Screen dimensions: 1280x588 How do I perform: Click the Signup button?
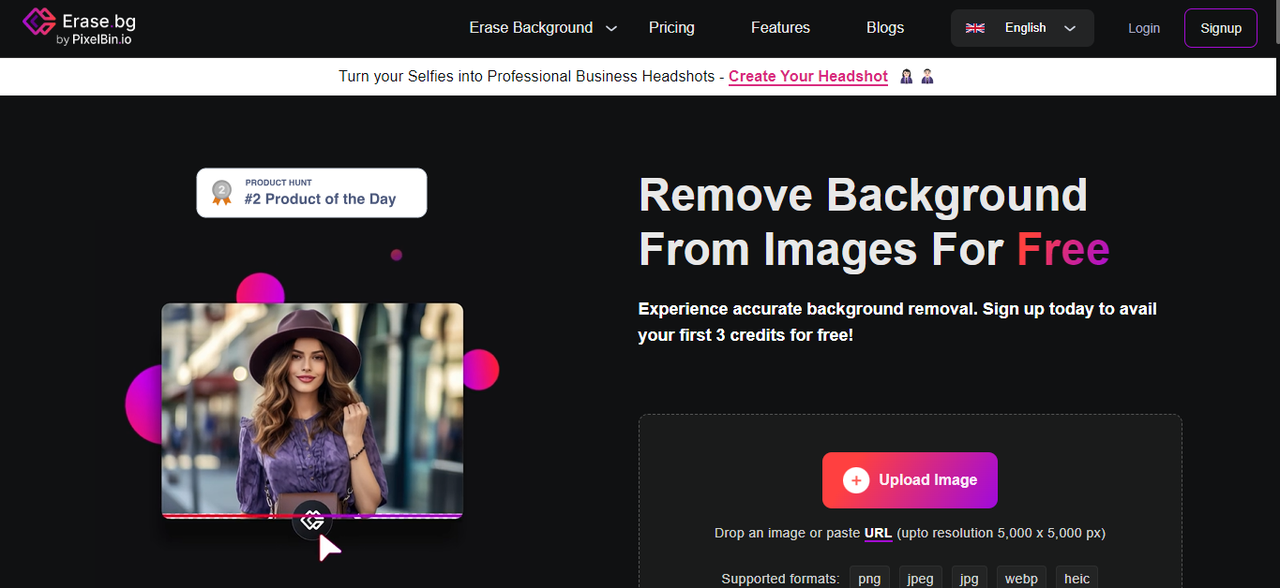tap(1220, 28)
